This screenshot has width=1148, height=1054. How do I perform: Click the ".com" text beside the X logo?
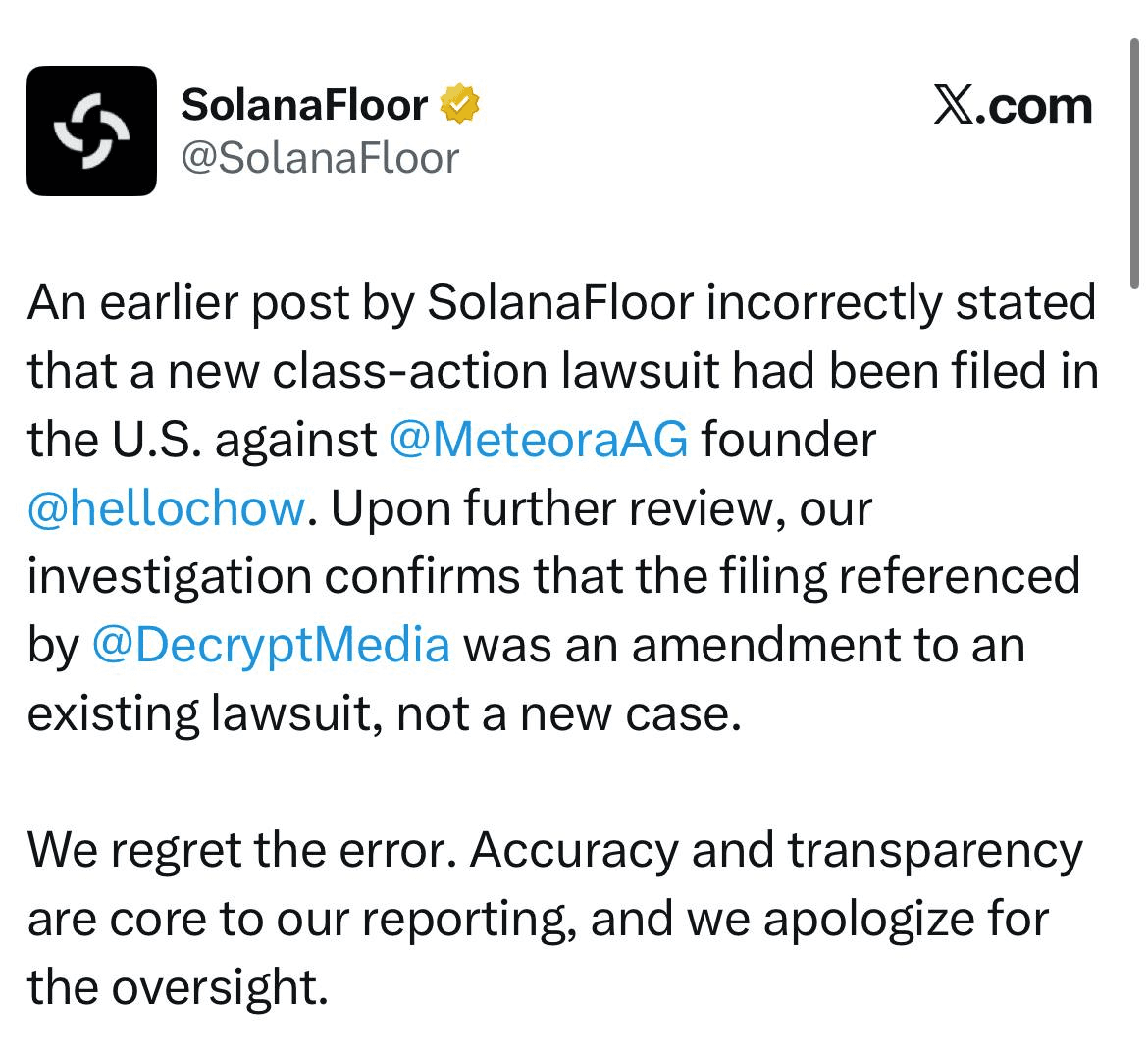[1038, 105]
